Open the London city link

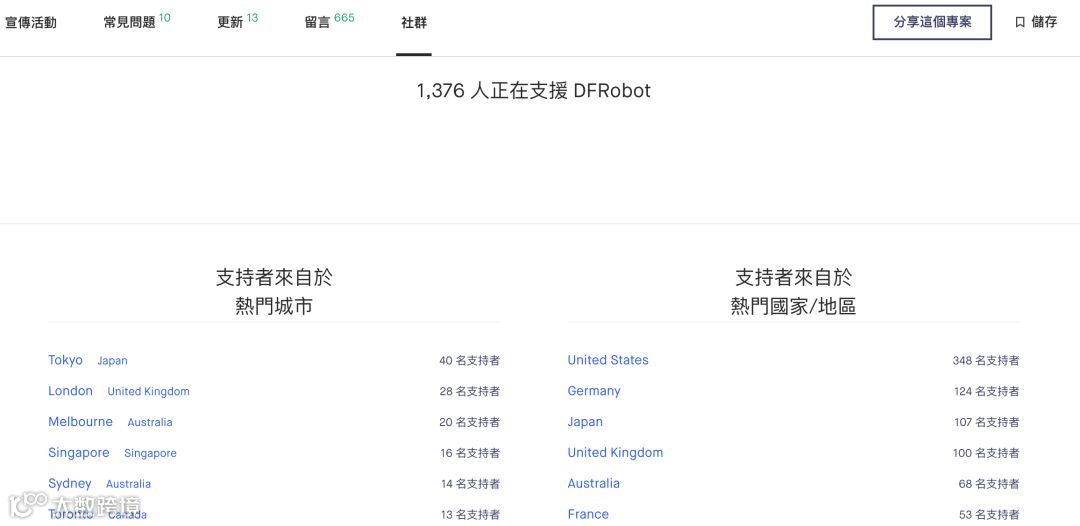tap(70, 391)
